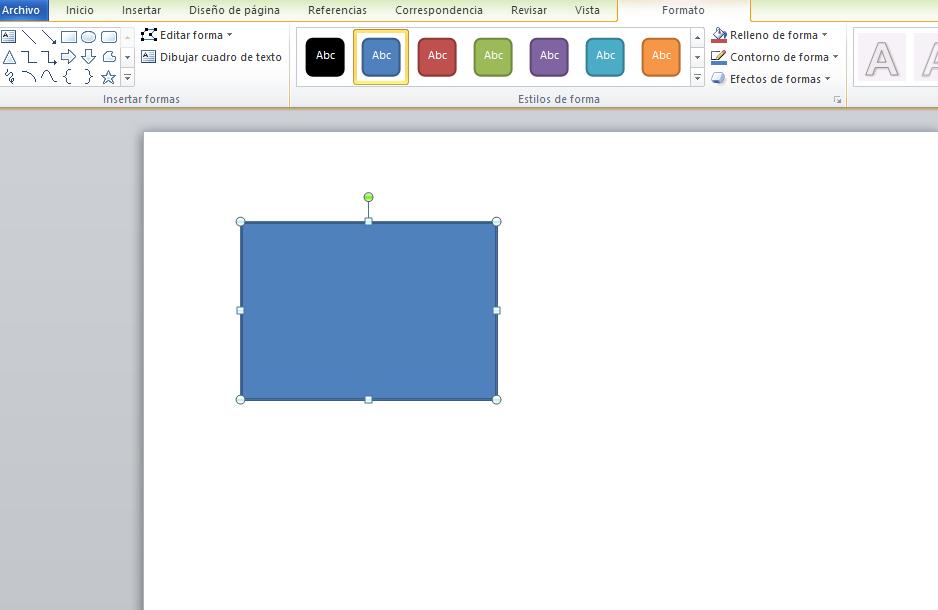Choose the rounded rectangle shape
Viewport: 938px width, 610px height.
pyautogui.click(x=109, y=37)
